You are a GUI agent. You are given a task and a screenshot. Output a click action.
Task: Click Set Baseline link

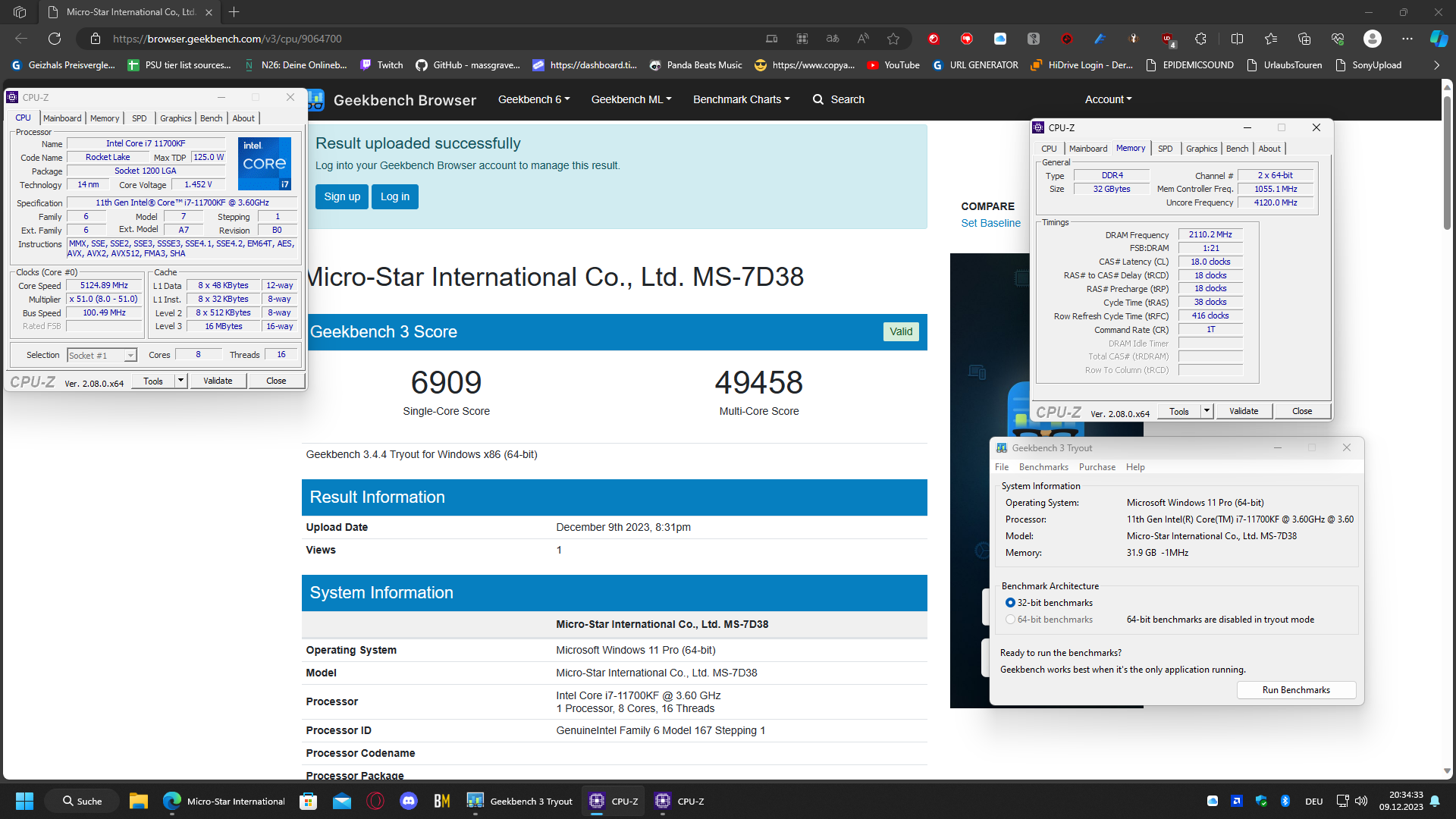(990, 223)
